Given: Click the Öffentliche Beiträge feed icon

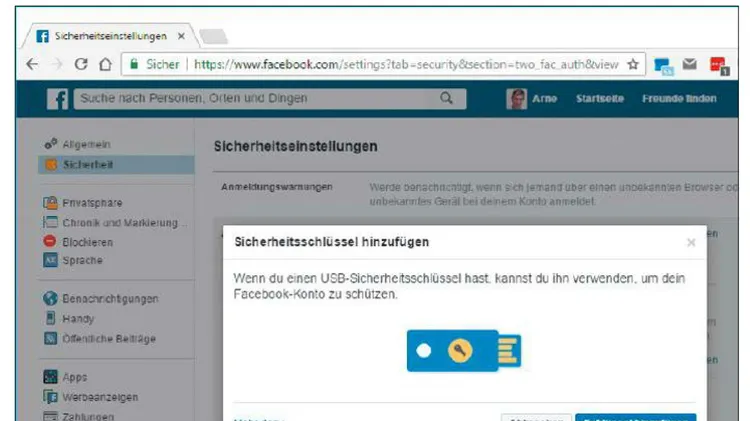Looking at the screenshot, I should (50, 338).
